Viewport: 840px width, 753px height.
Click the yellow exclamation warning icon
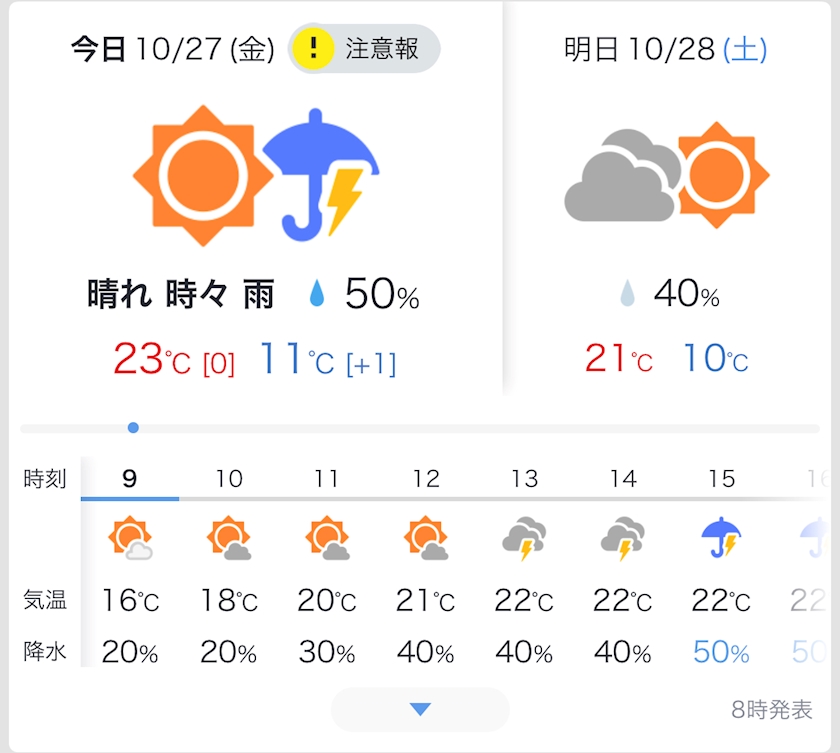click(313, 49)
